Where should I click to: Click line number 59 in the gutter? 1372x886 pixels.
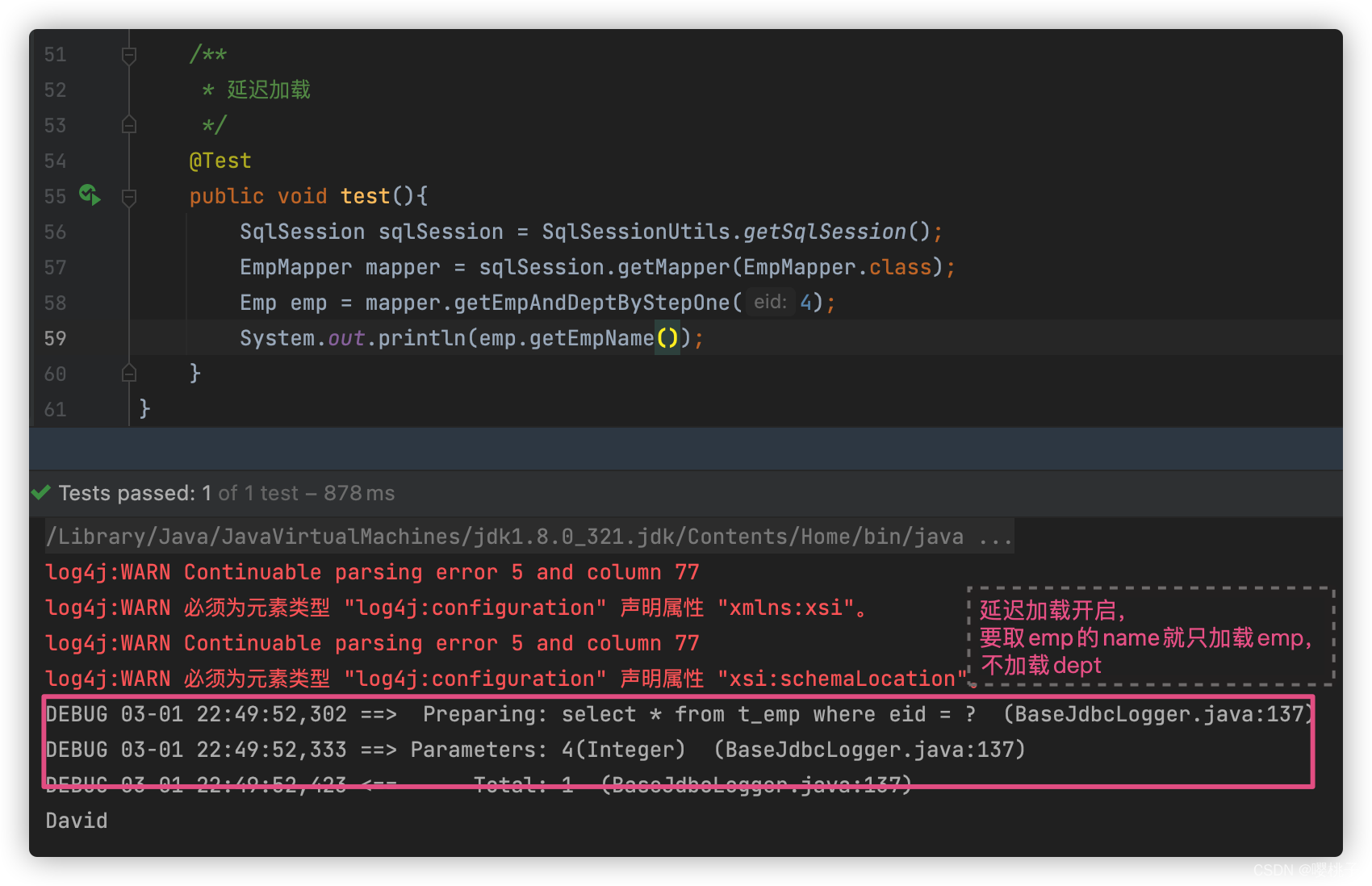(55, 339)
